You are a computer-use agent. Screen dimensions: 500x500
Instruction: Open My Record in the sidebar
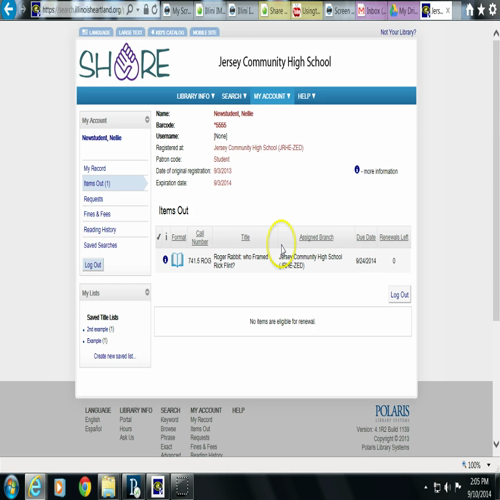pyautogui.click(x=95, y=168)
